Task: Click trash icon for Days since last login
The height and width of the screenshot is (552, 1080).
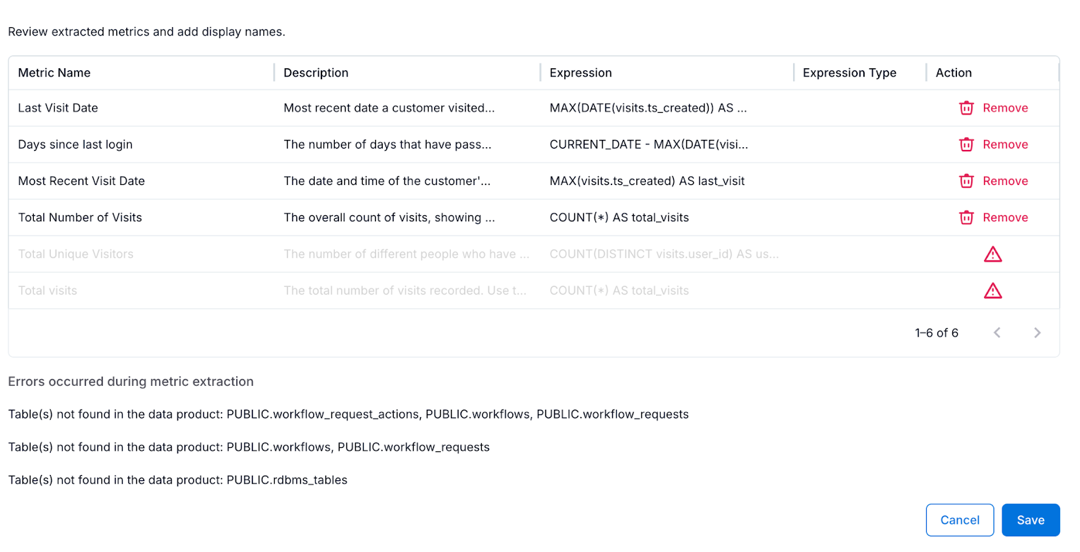Action: [966, 144]
